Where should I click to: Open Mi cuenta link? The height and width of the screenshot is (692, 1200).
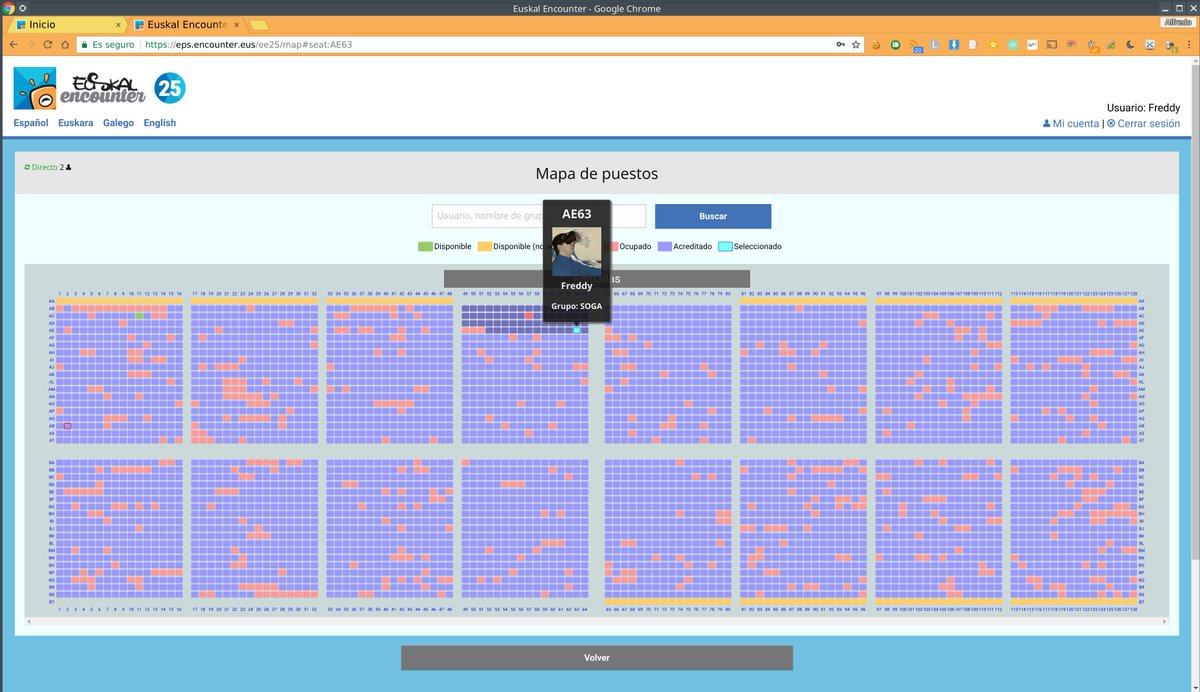(x=1075, y=124)
